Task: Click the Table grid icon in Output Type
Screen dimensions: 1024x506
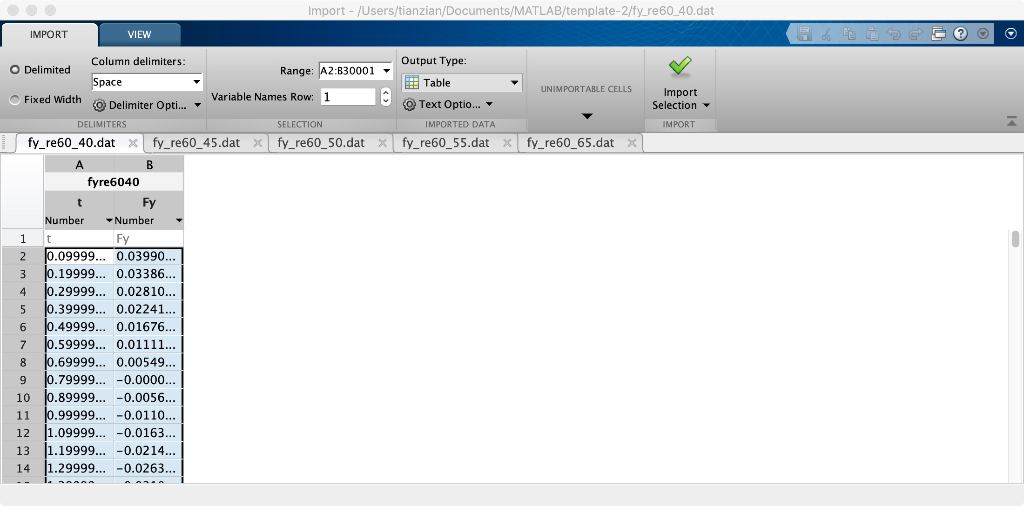Action: click(x=411, y=83)
